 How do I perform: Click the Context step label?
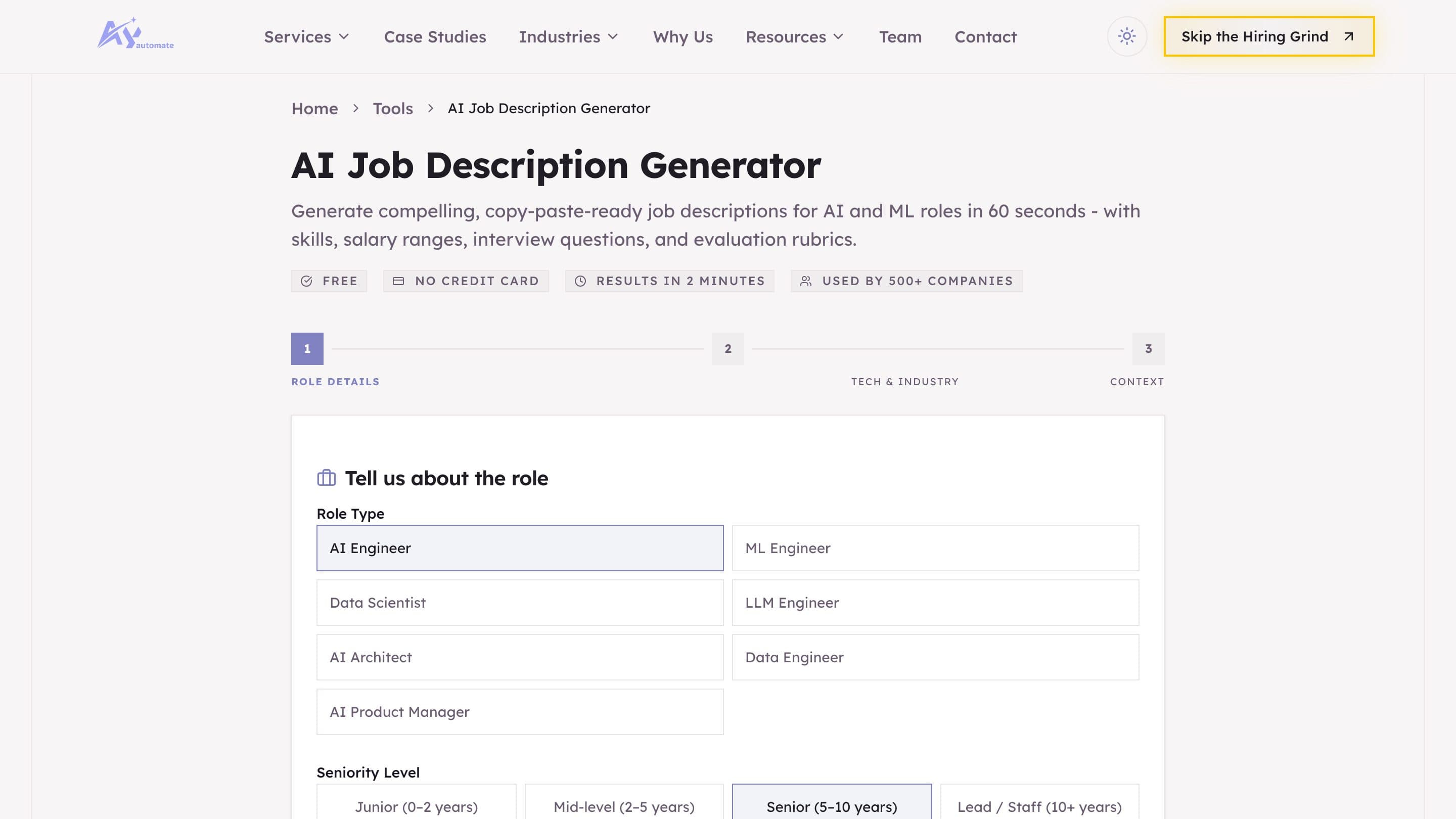(x=1136, y=382)
